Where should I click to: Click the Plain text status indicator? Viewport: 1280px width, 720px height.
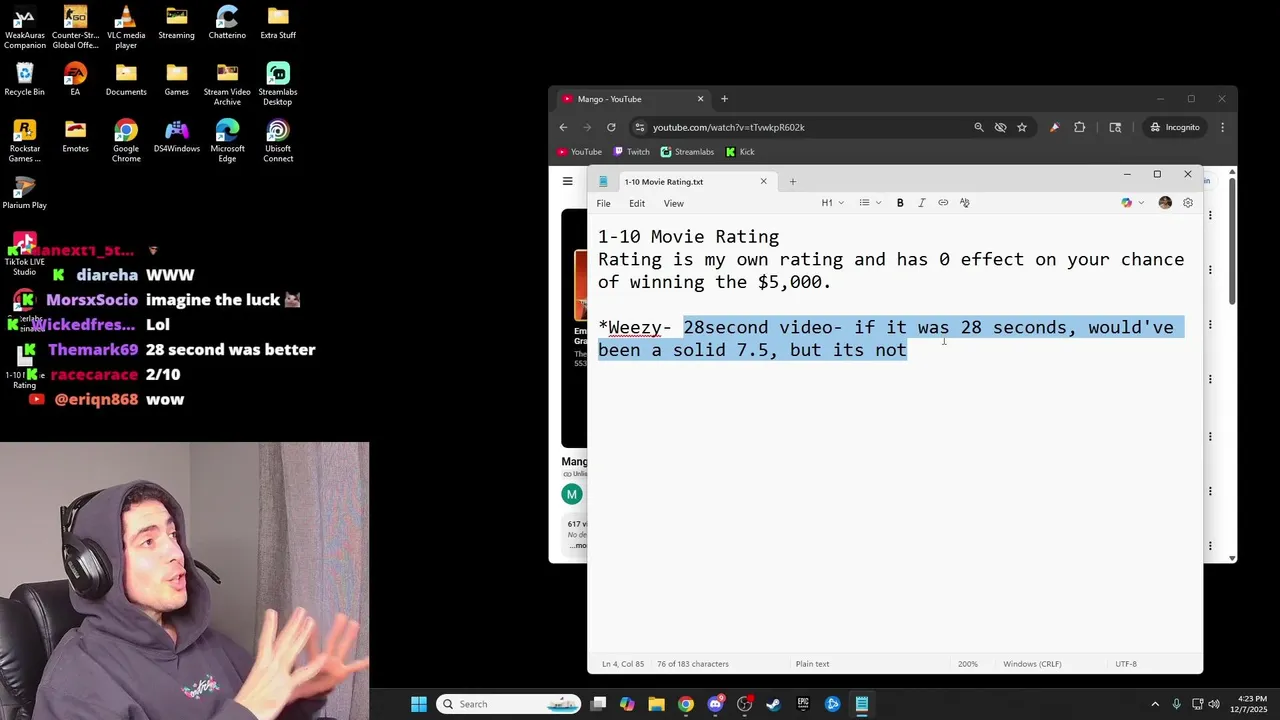(x=812, y=664)
